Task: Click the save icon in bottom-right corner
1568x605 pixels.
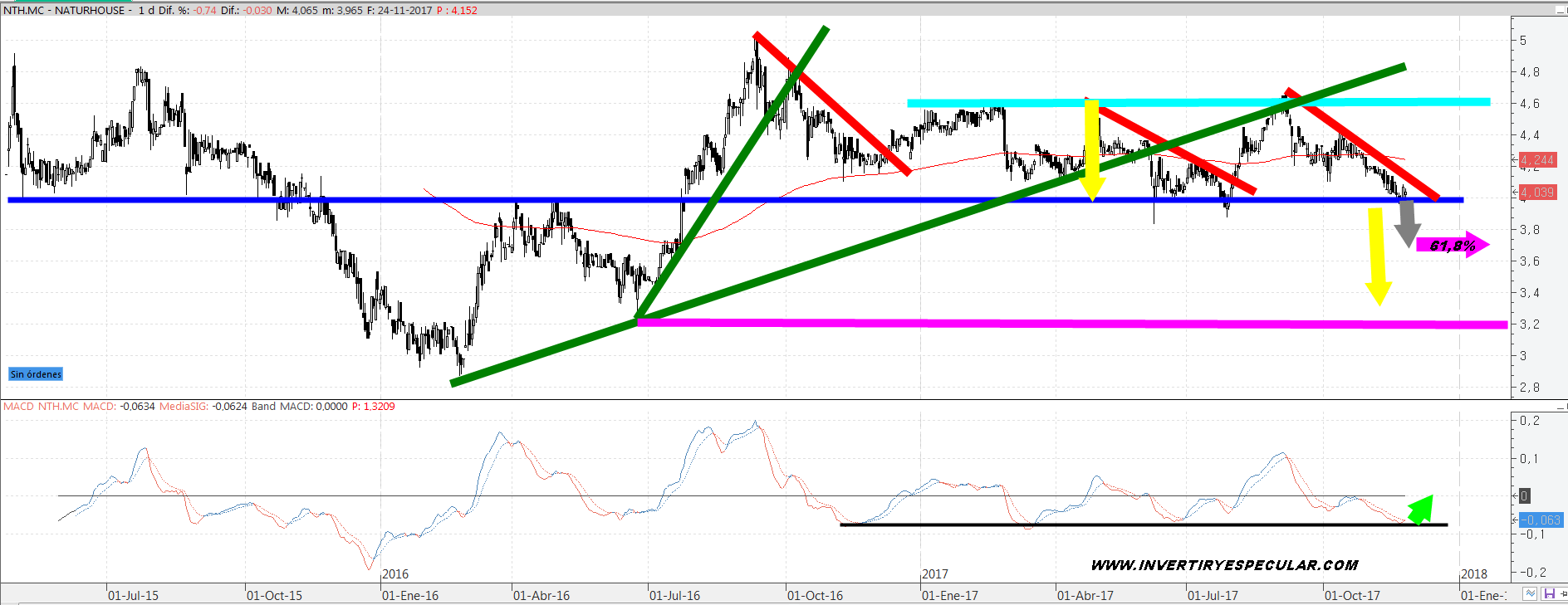Action: (x=1549, y=593)
